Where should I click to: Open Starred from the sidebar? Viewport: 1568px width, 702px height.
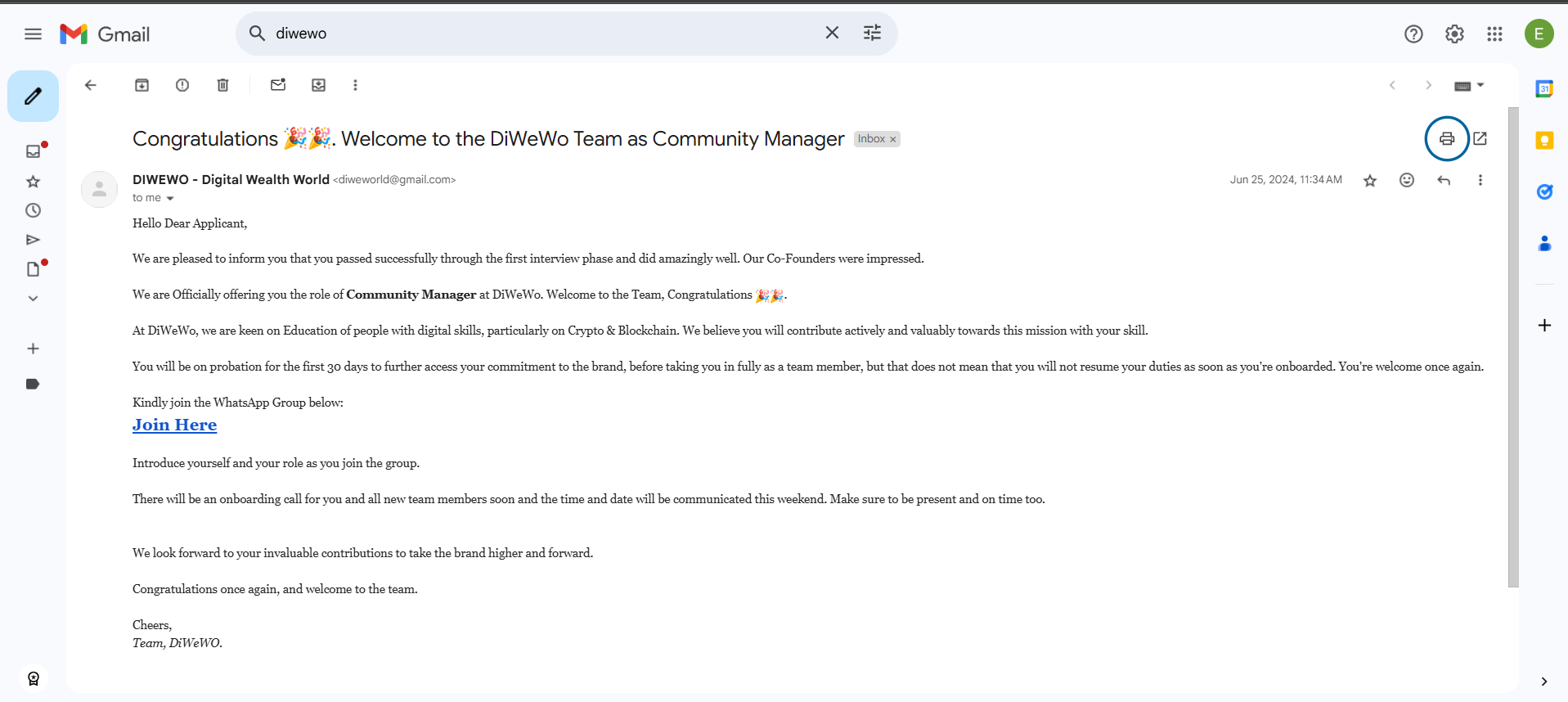(x=33, y=181)
